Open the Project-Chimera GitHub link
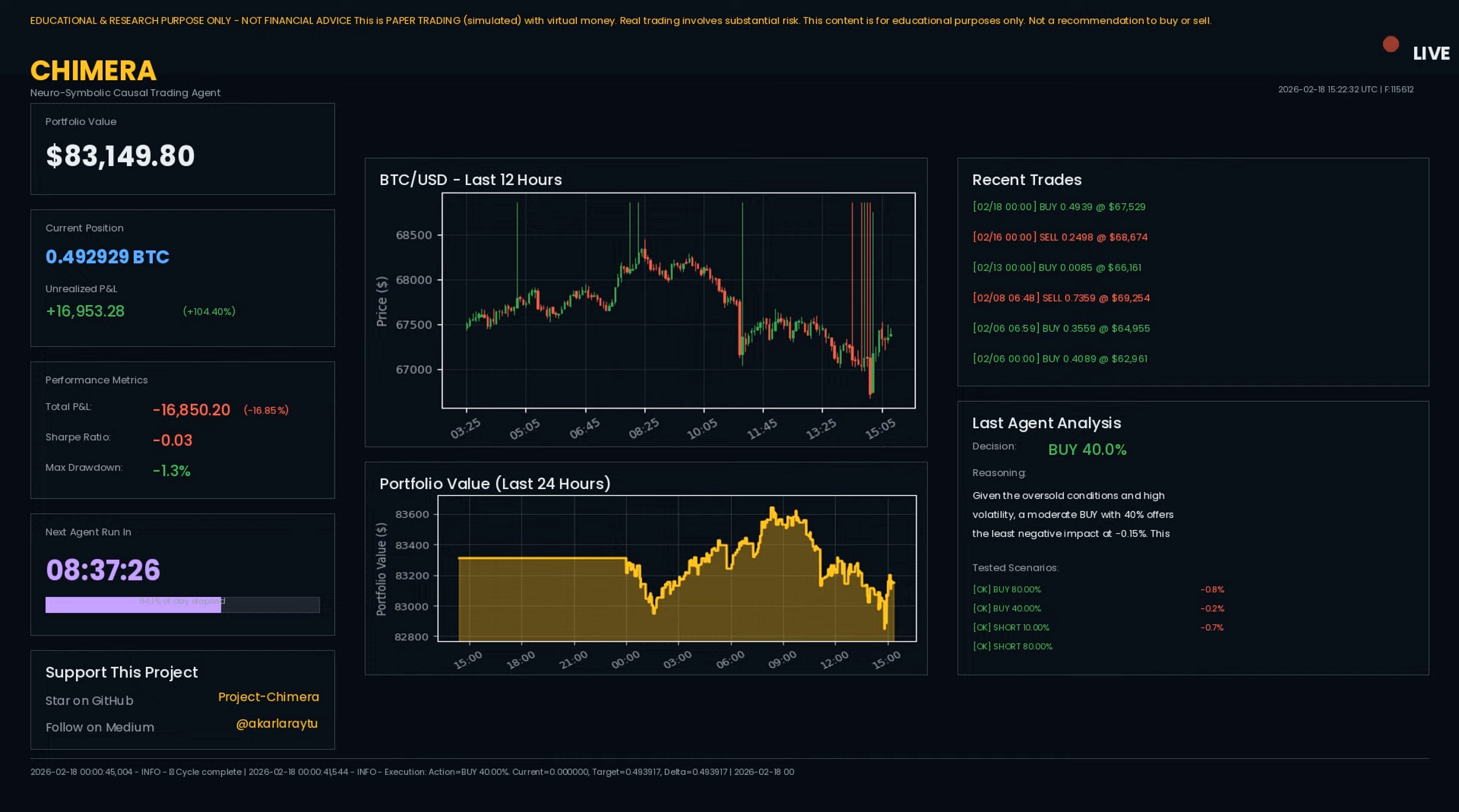 click(x=268, y=697)
